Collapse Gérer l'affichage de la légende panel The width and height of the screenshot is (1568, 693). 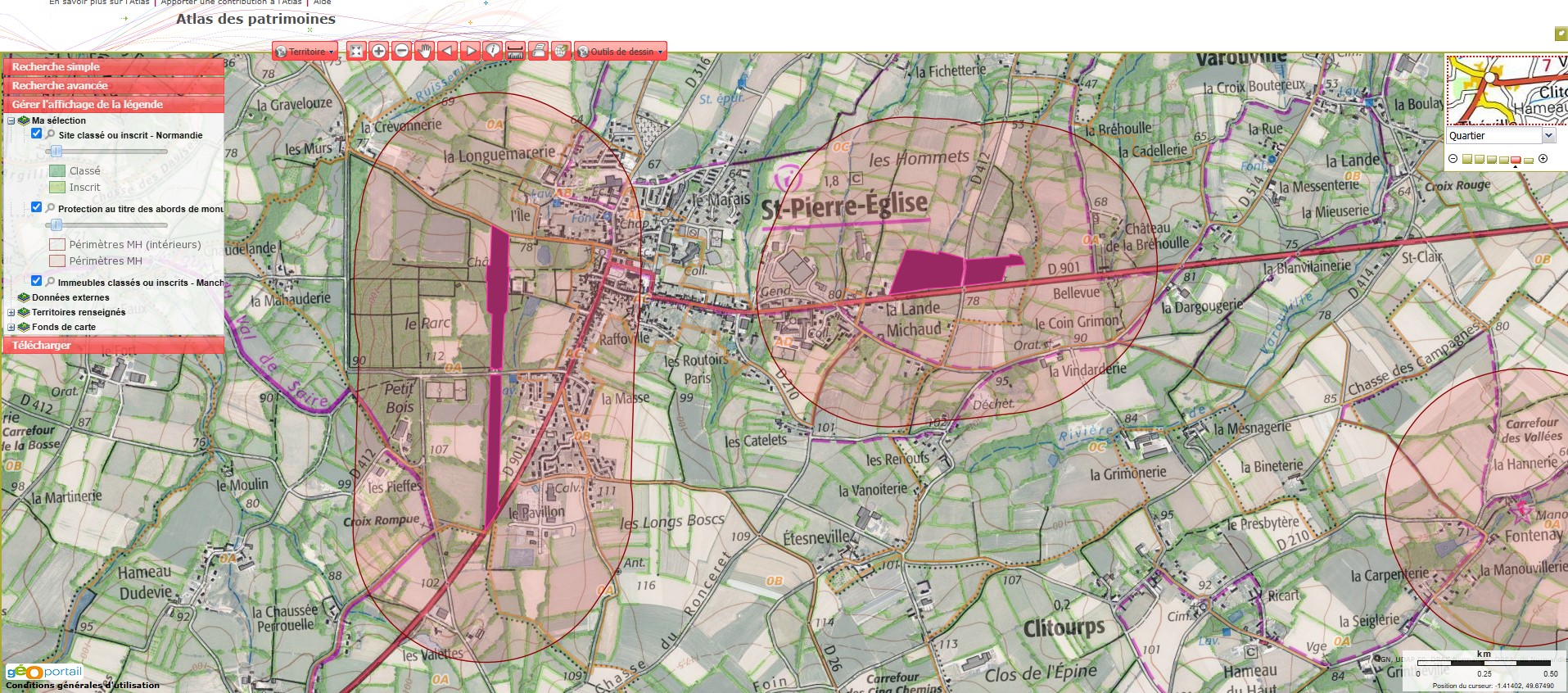[x=113, y=104]
